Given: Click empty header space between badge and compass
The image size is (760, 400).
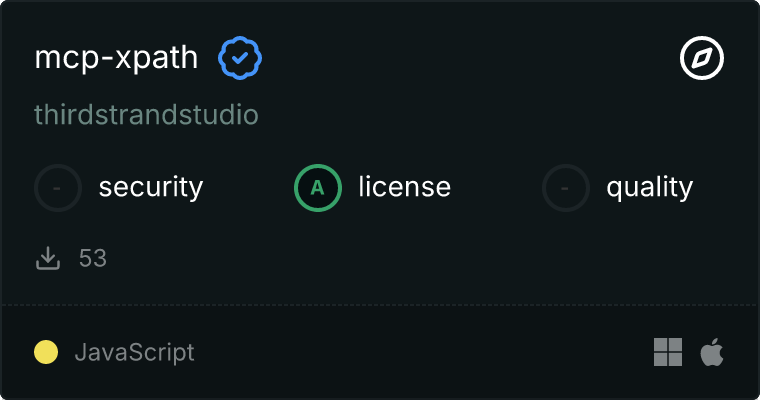Looking at the screenshot, I should pos(470,59).
